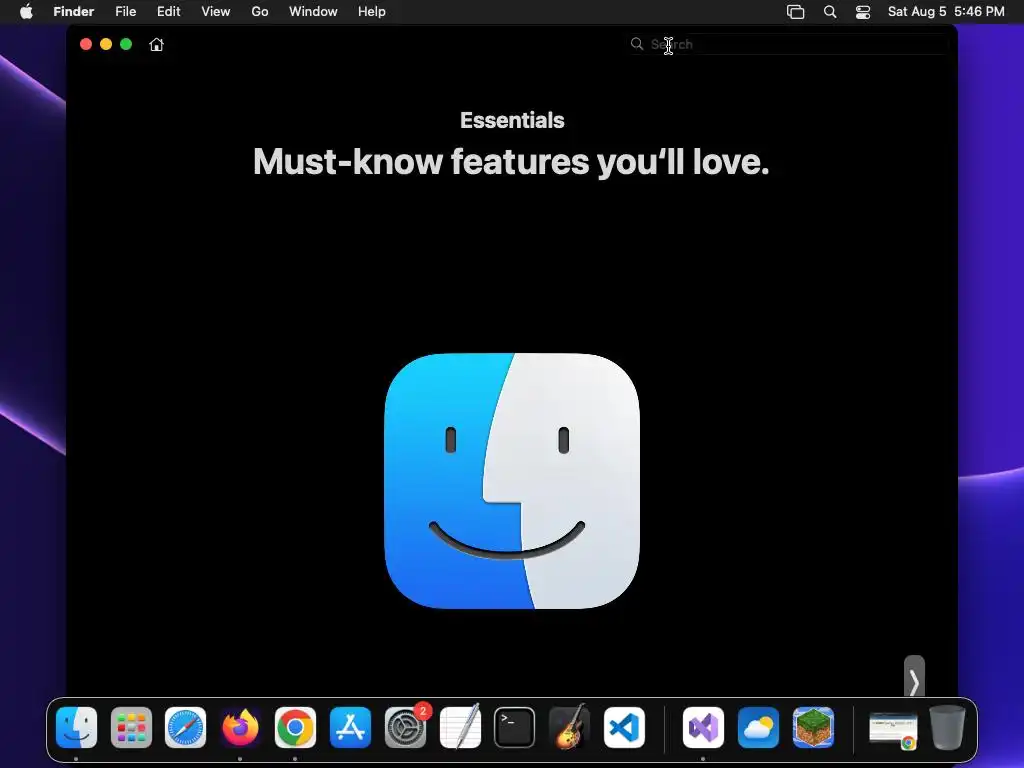Minimize the Tips window with the yellow button
This screenshot has width=1024, height=768.
pos(106,44)
